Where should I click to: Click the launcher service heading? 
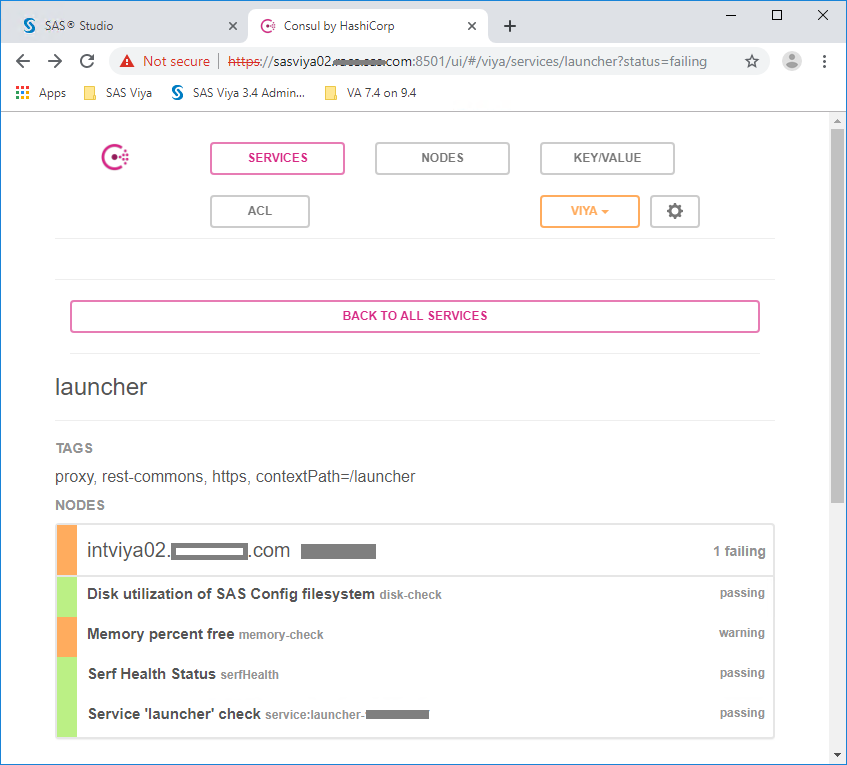(101, 387)
